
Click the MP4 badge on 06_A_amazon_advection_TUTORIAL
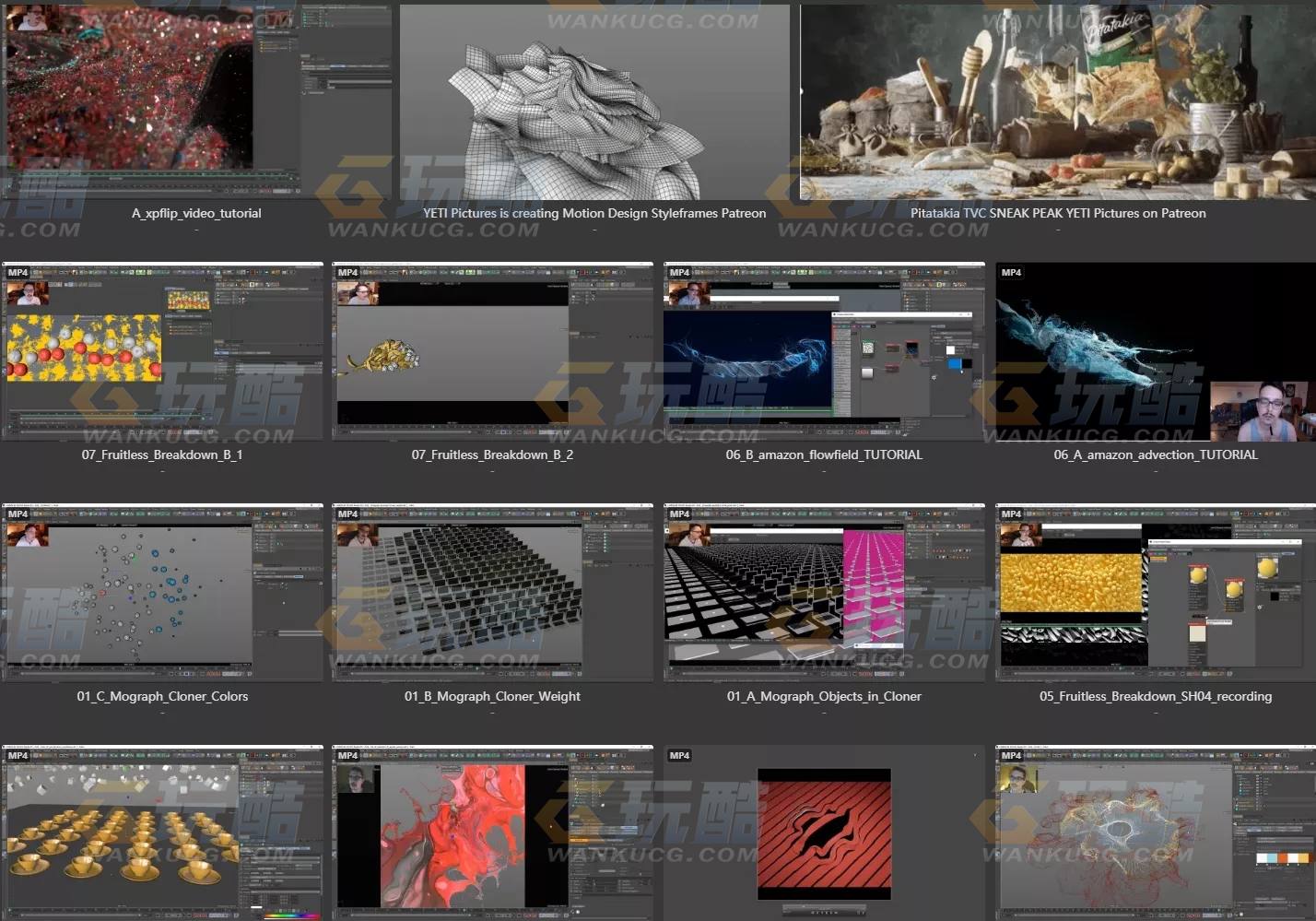click(1011, 273)
